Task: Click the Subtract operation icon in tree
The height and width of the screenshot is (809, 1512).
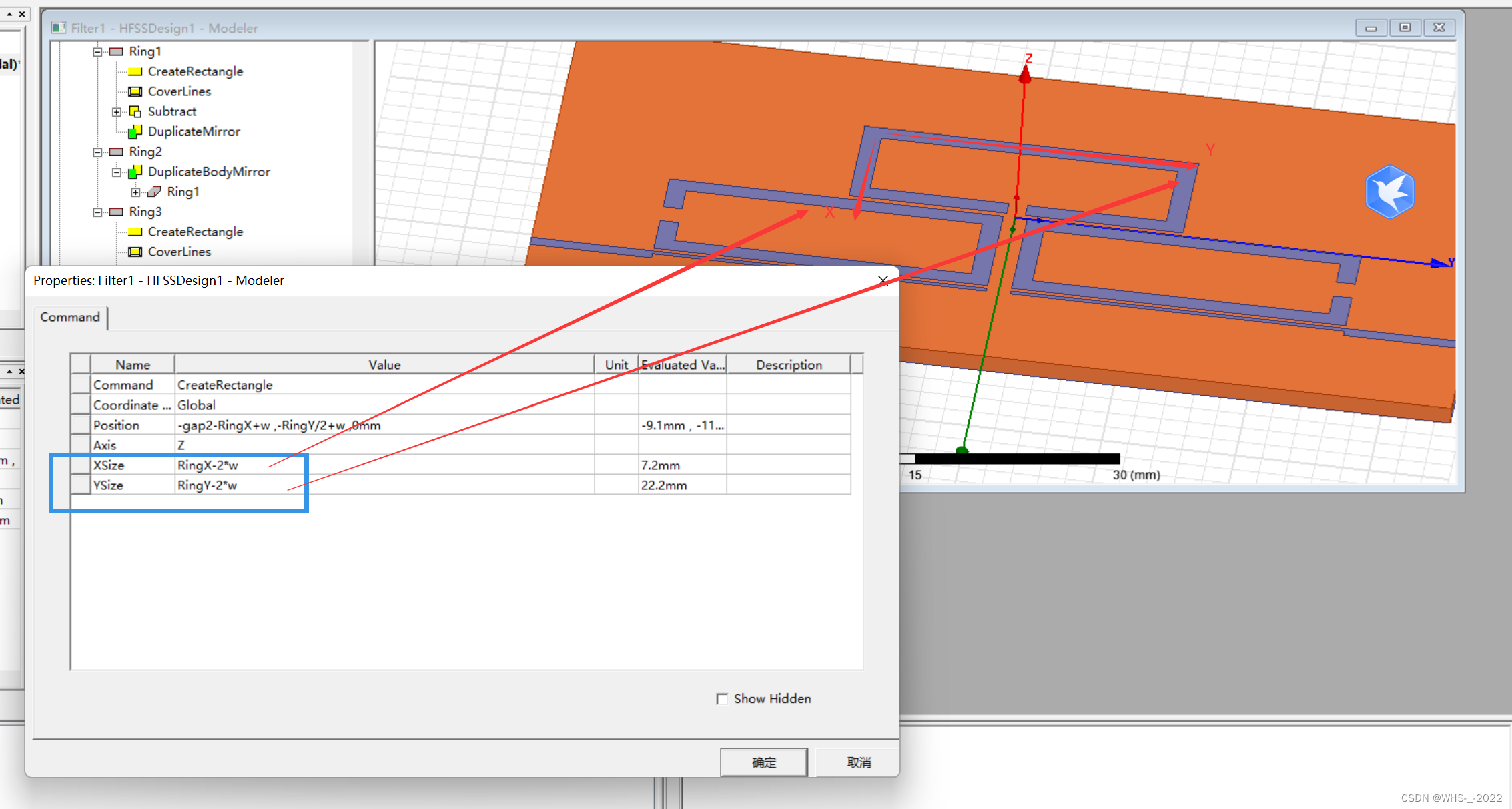Action: pyautogui.click(x=135, y=111)
